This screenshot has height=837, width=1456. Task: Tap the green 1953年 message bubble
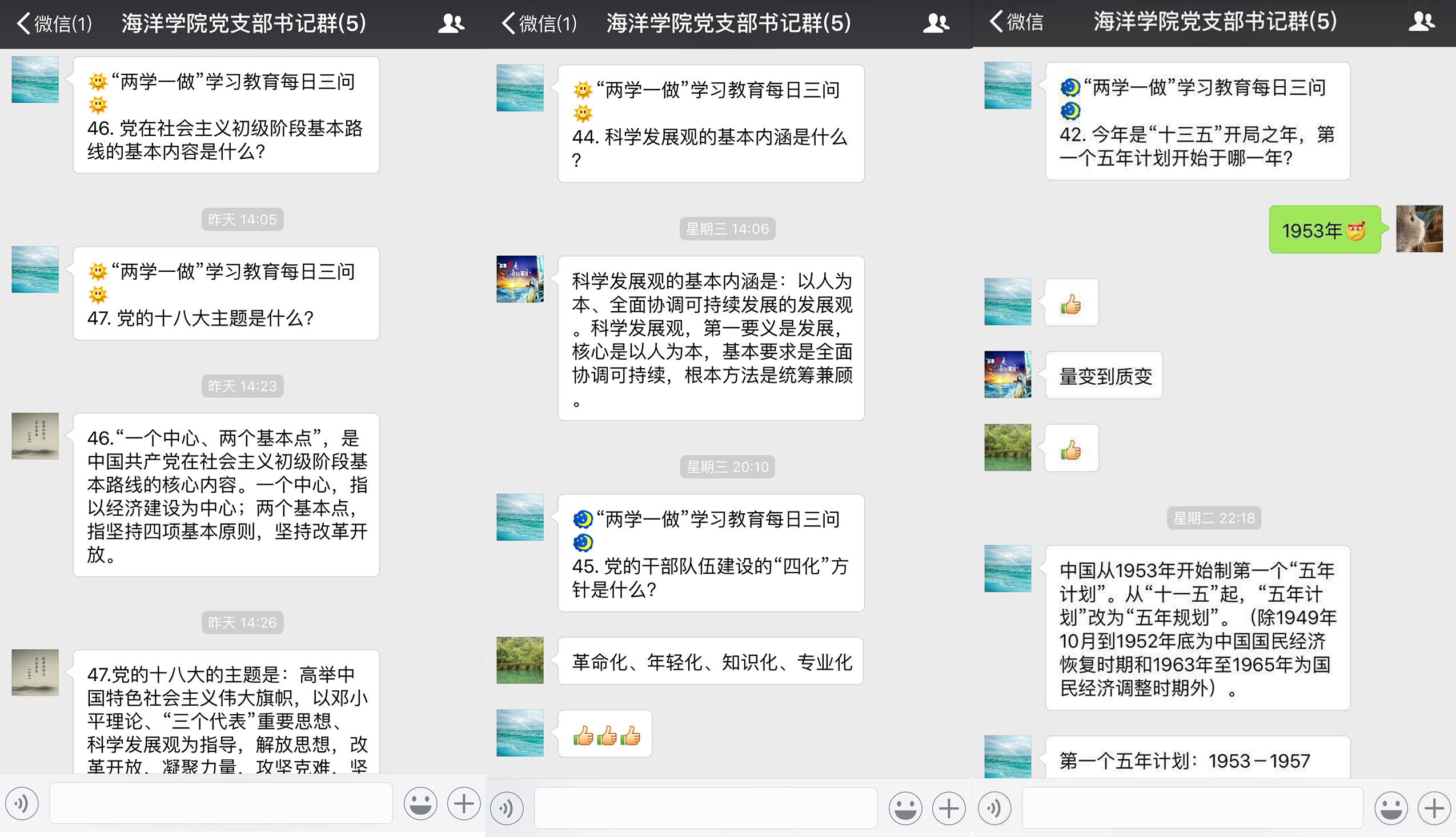(1324, 230)
